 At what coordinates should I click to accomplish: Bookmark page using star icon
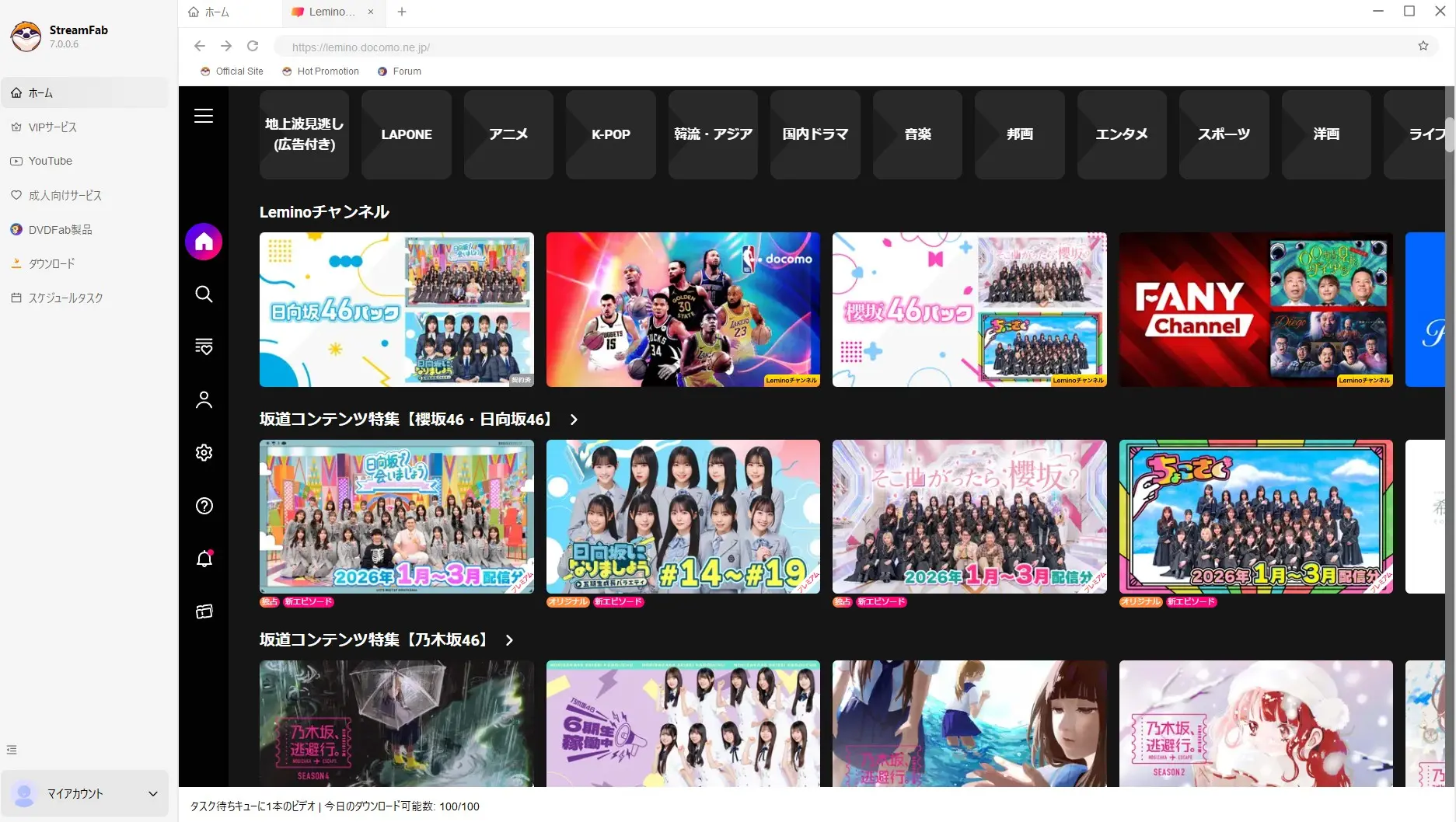(1423, 46)
